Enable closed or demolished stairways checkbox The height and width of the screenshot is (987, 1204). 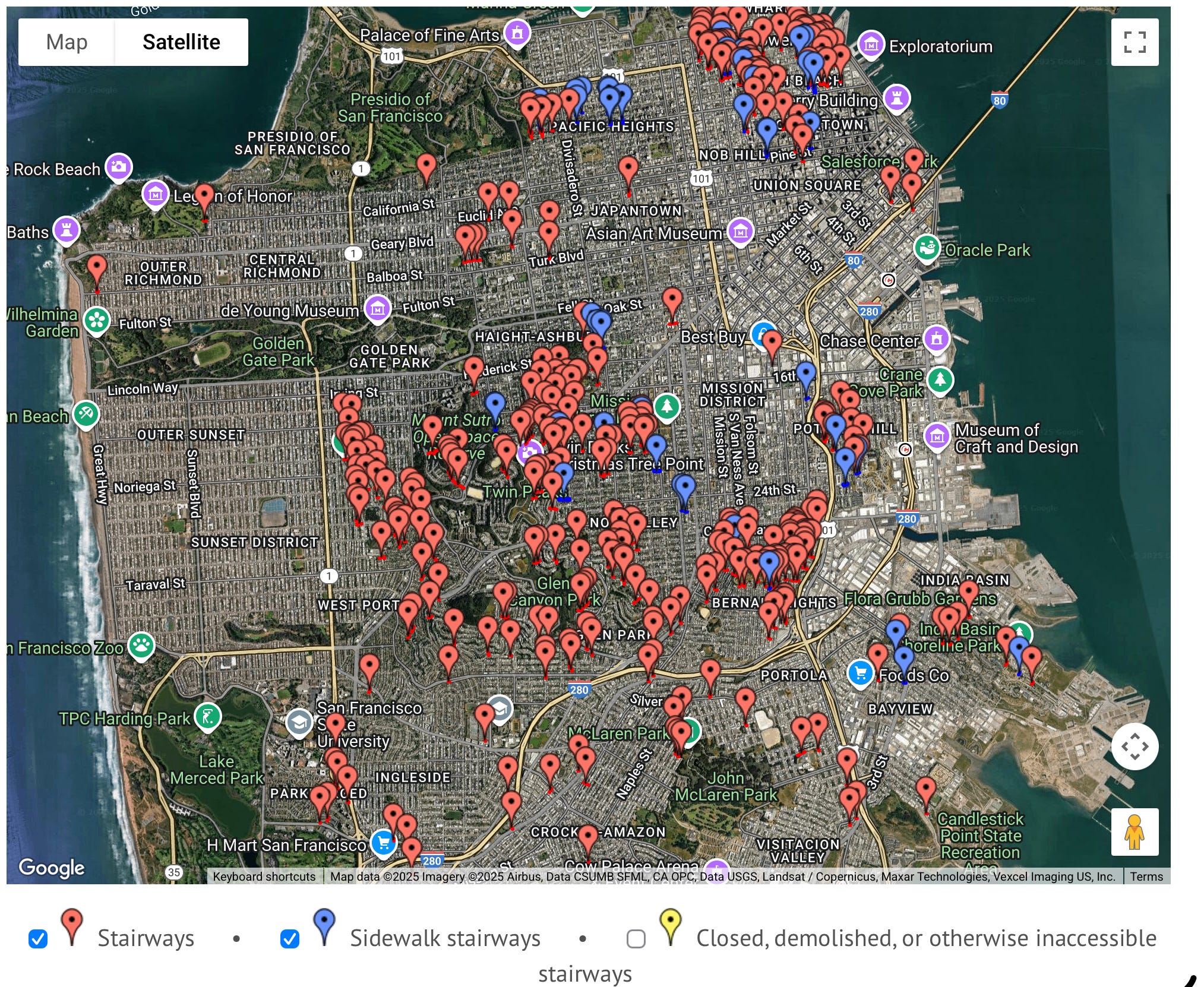[x=636, y=939]
